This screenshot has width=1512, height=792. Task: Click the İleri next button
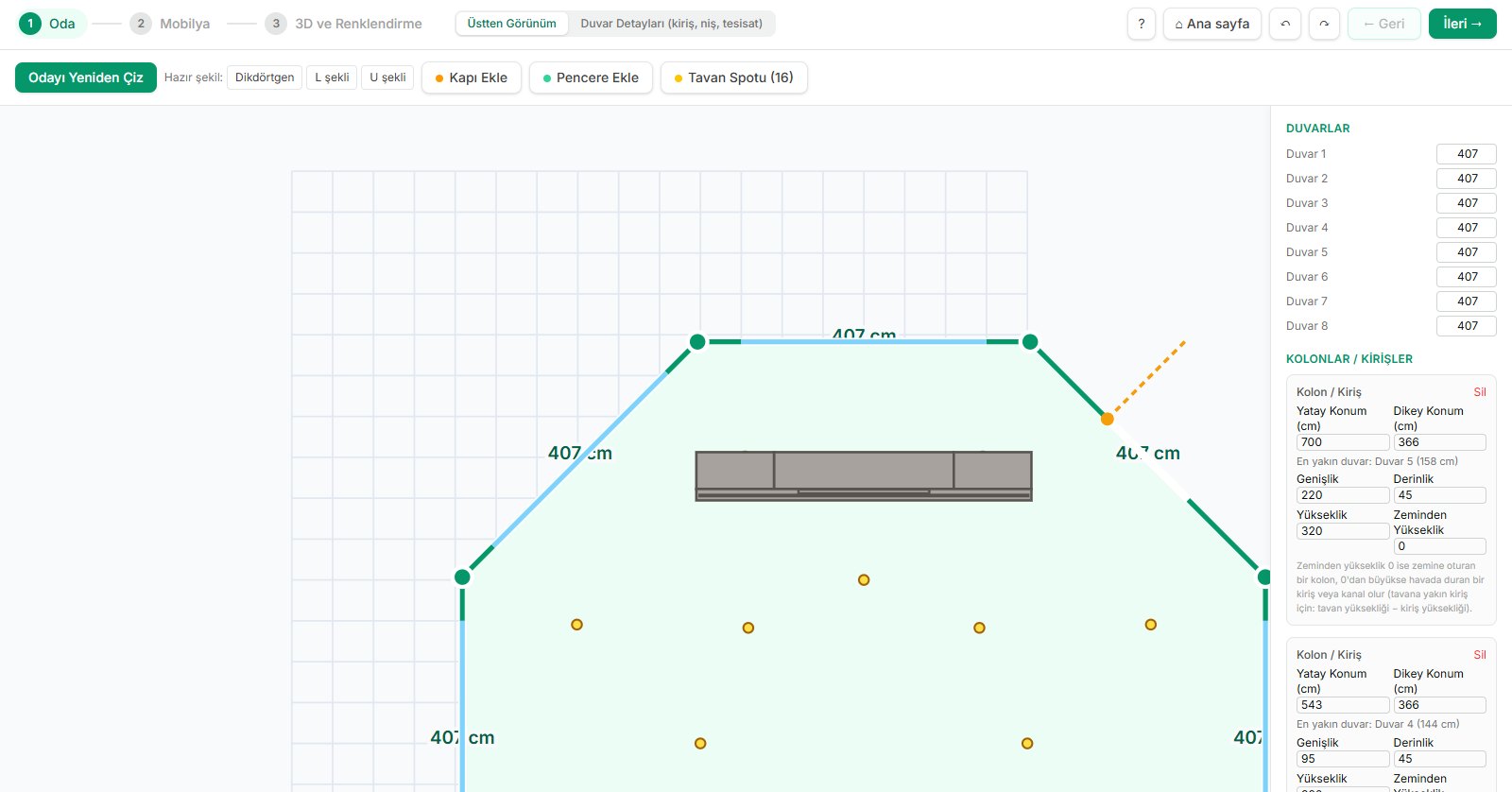point(1462,24)
